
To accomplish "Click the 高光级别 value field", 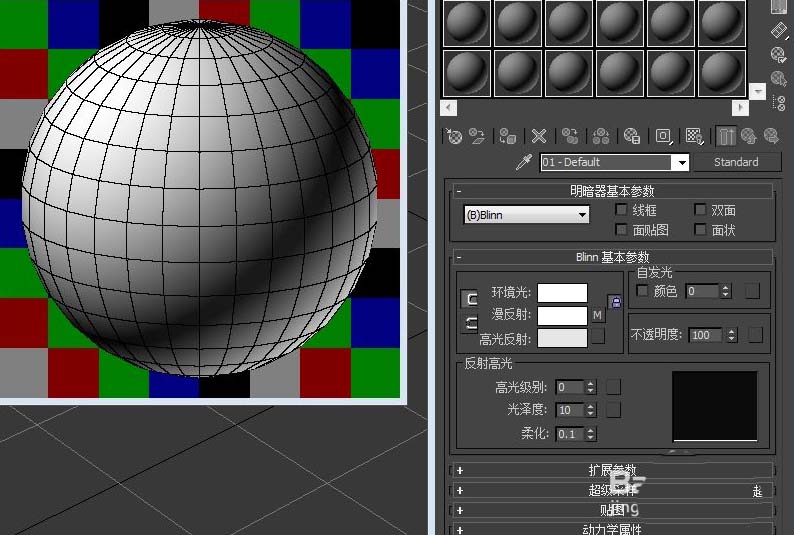I will [x=571, y=387].
